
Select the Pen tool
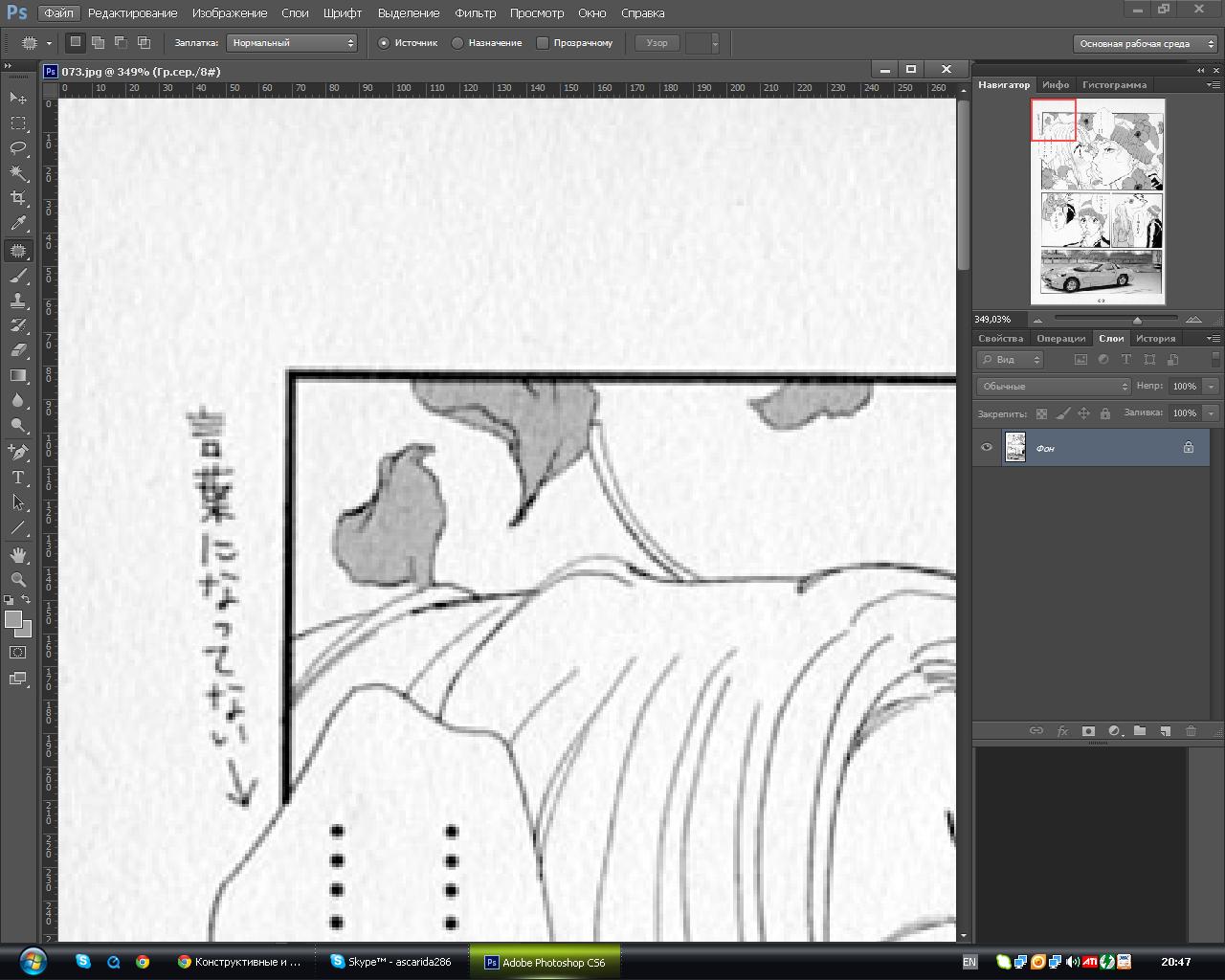[18, 452]
